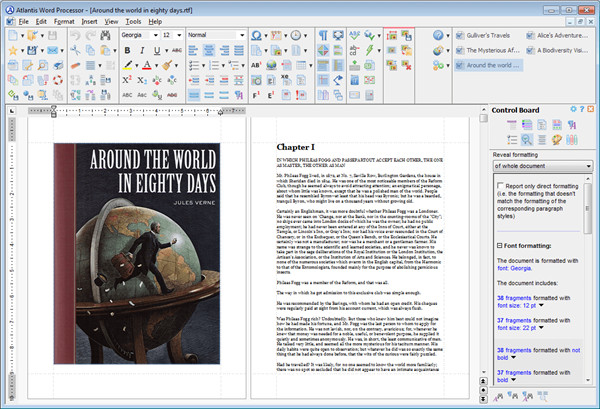Open the Help menu
The height and width of the screenshot is (409, 600).
pyautogui.click(x=155, y=21)
